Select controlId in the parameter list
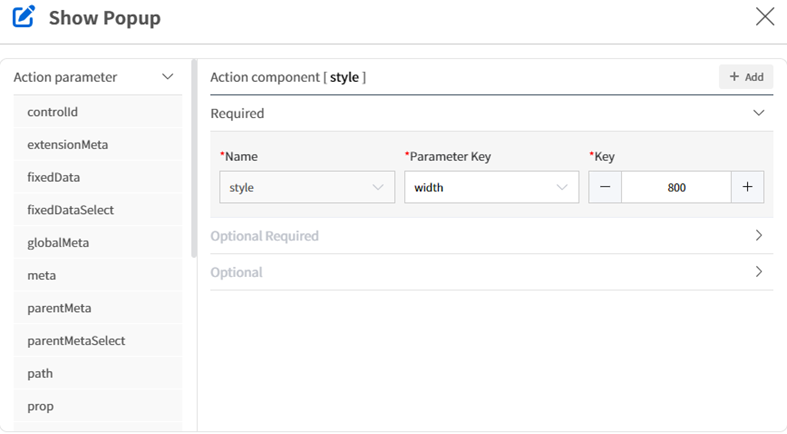The height and width of the screenshot is (434, 787). [98, 112]
